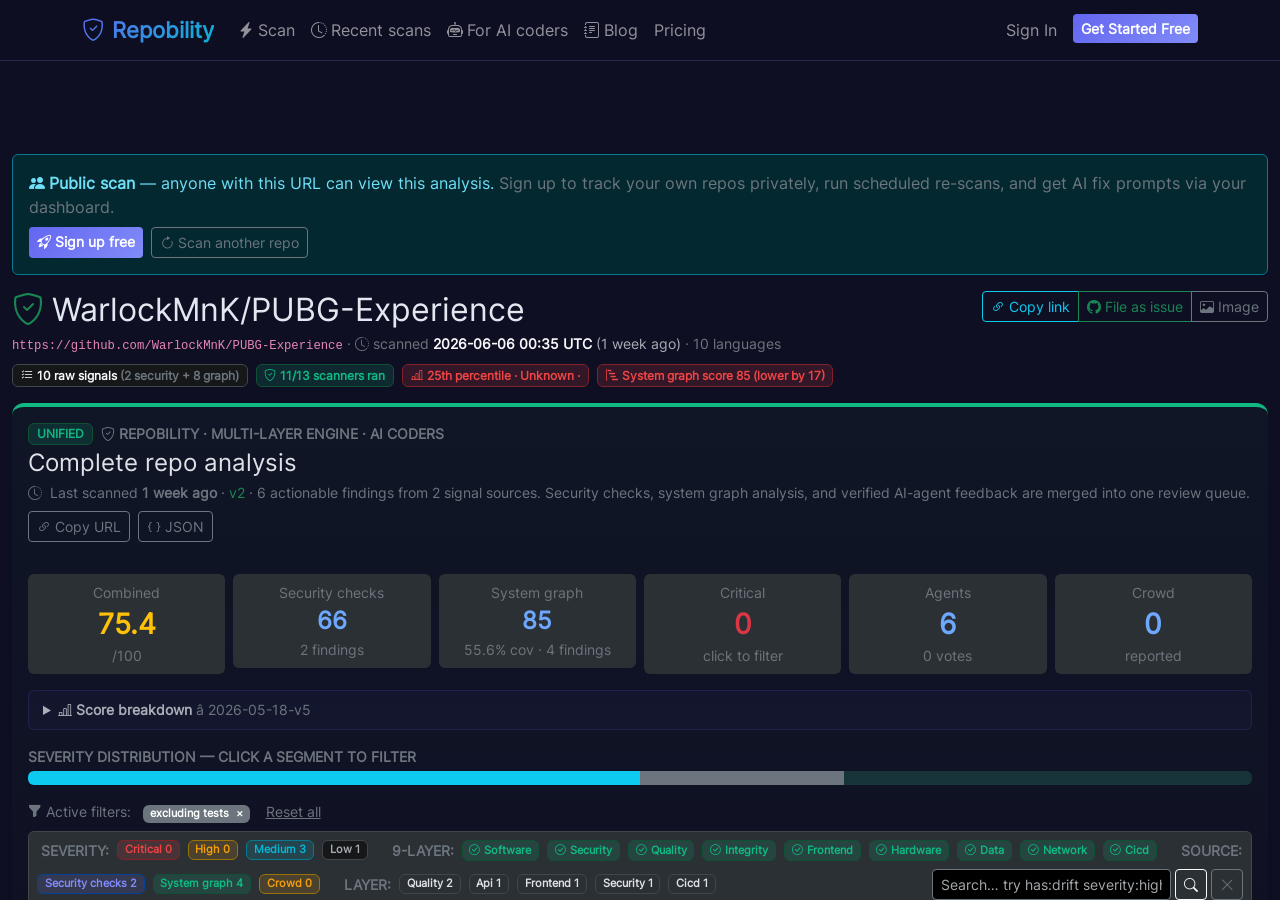This screenshot has width=1280, height=900.
Task: Click Reset all filters link
Action: [293, 812]
